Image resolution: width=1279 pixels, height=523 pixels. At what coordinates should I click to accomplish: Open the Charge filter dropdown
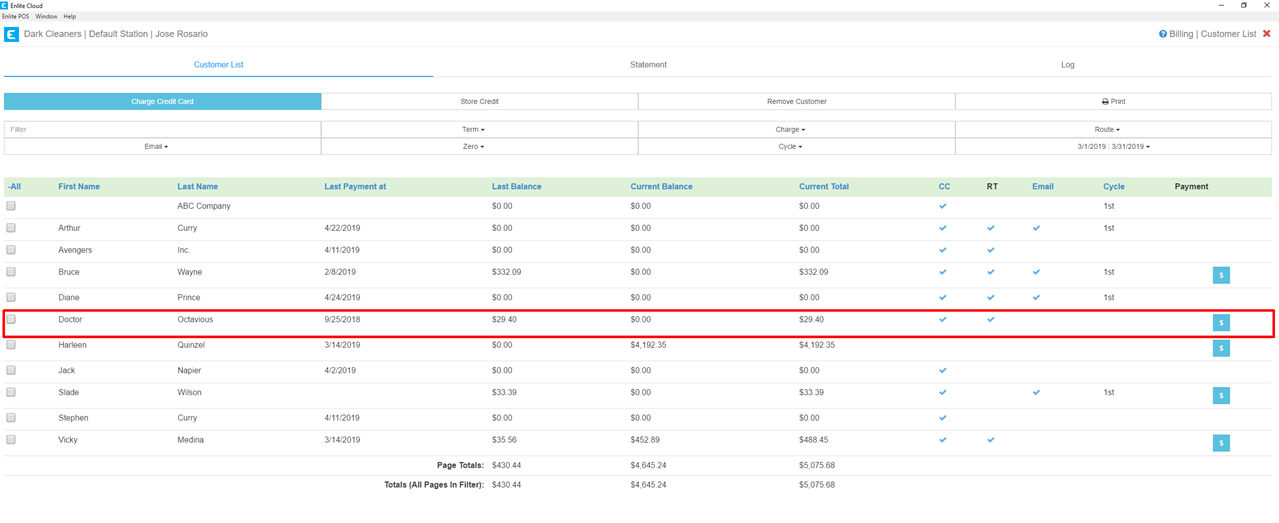click(x=796, y=130)
